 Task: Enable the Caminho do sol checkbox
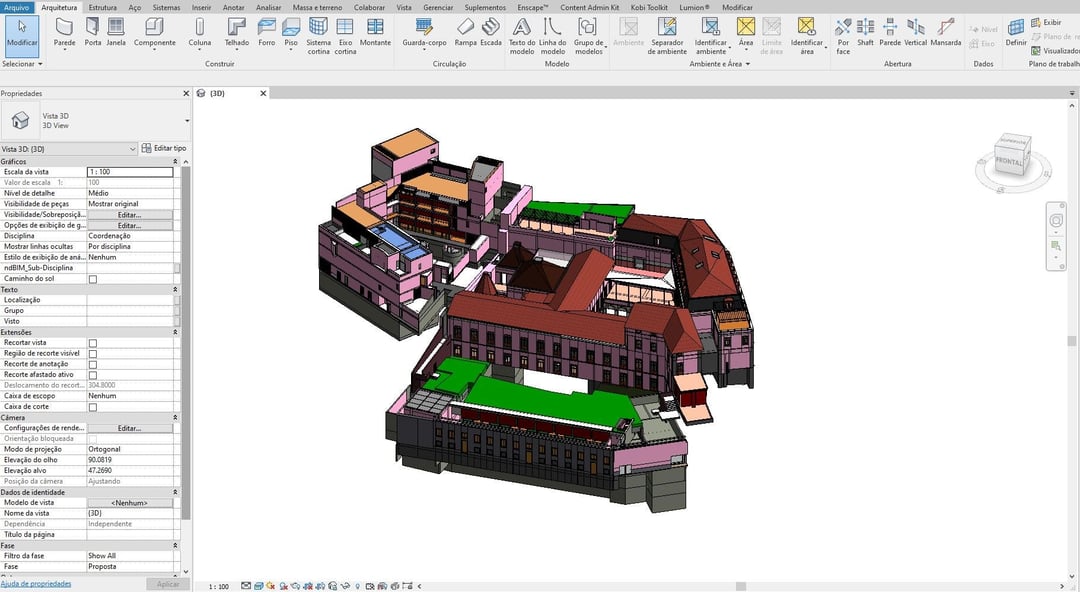tap(93, 279)
